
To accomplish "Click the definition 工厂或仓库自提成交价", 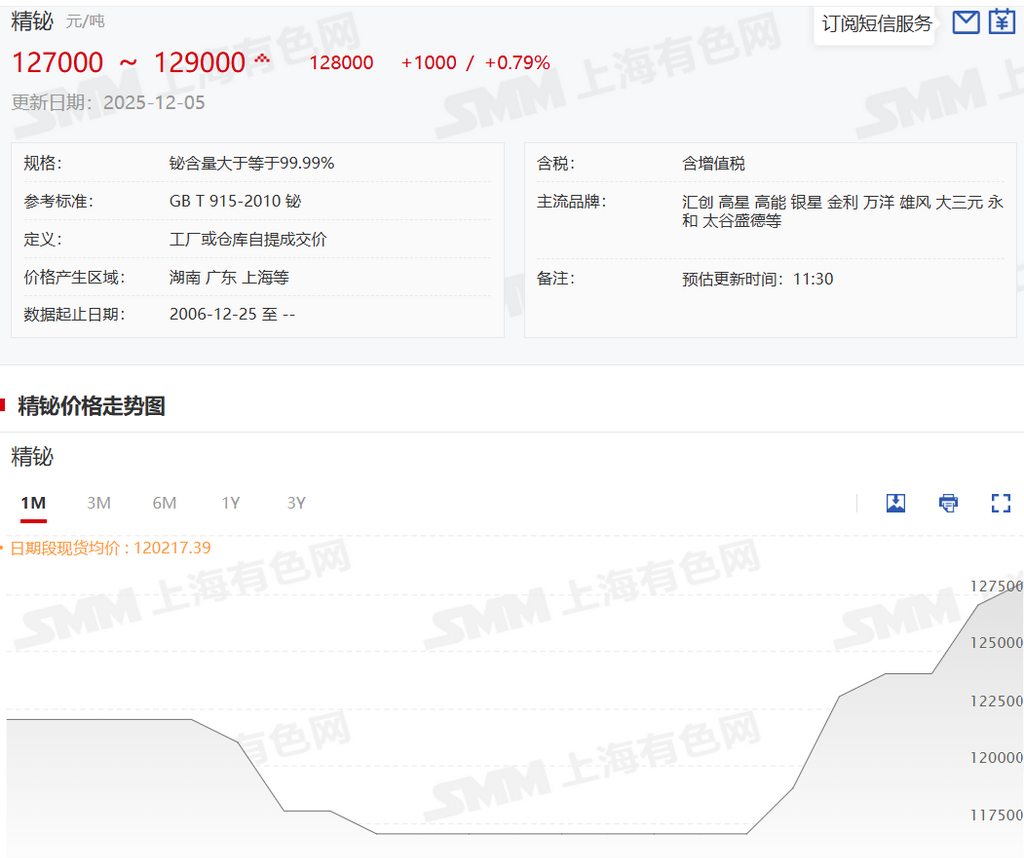I will click(x=248, y=239).
